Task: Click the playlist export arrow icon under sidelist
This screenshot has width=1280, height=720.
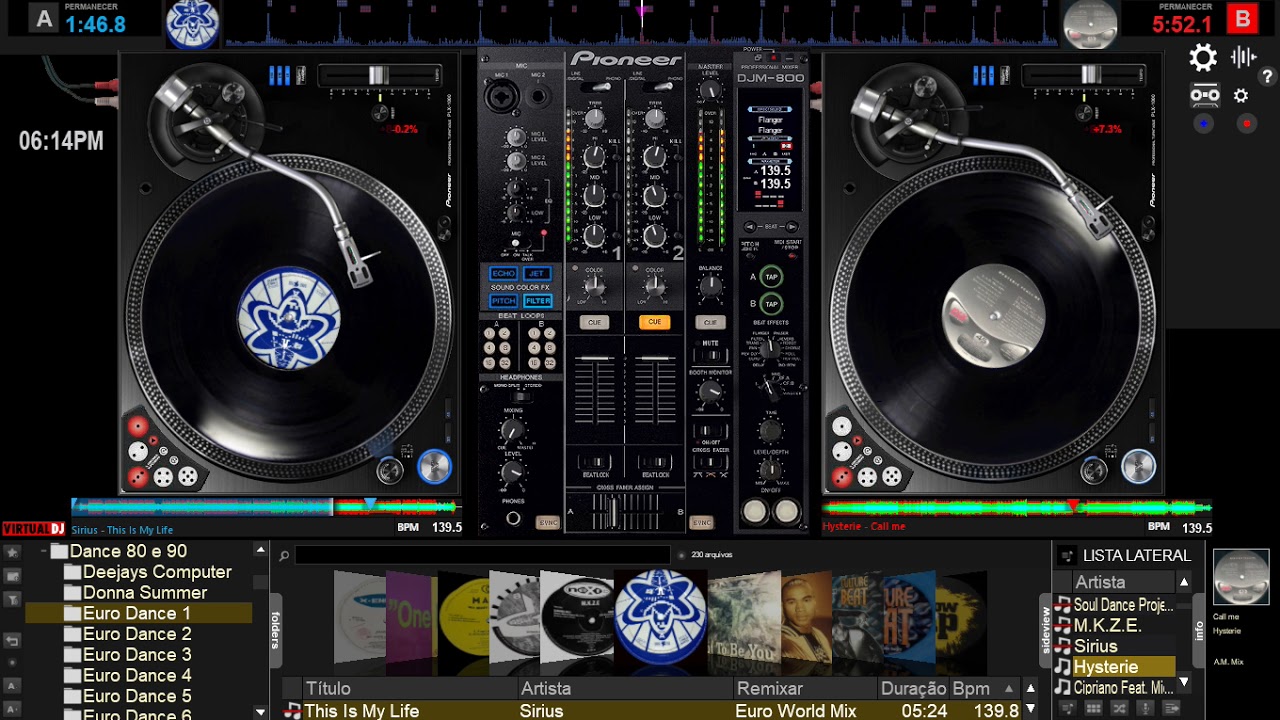Action: (1171, 709)
